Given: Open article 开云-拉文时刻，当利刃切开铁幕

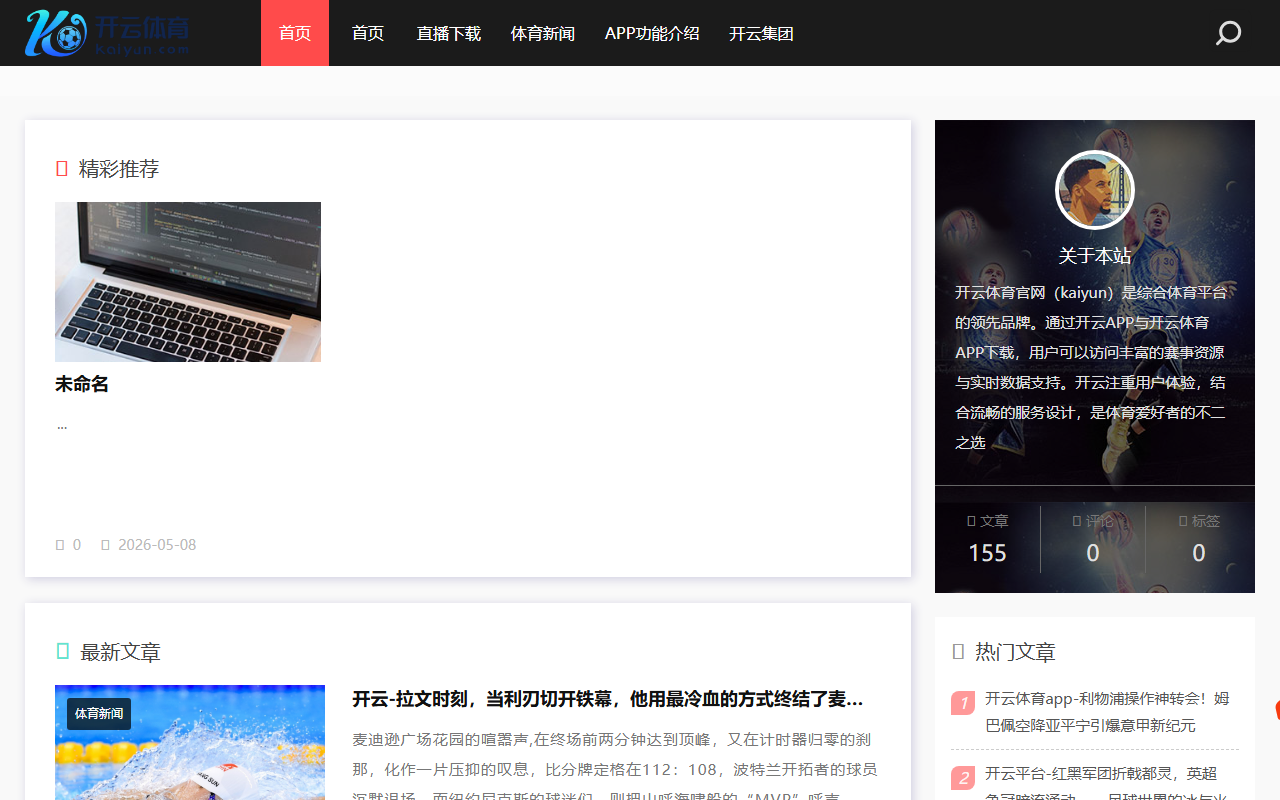Looking at the screenshot, I should 607,699.
